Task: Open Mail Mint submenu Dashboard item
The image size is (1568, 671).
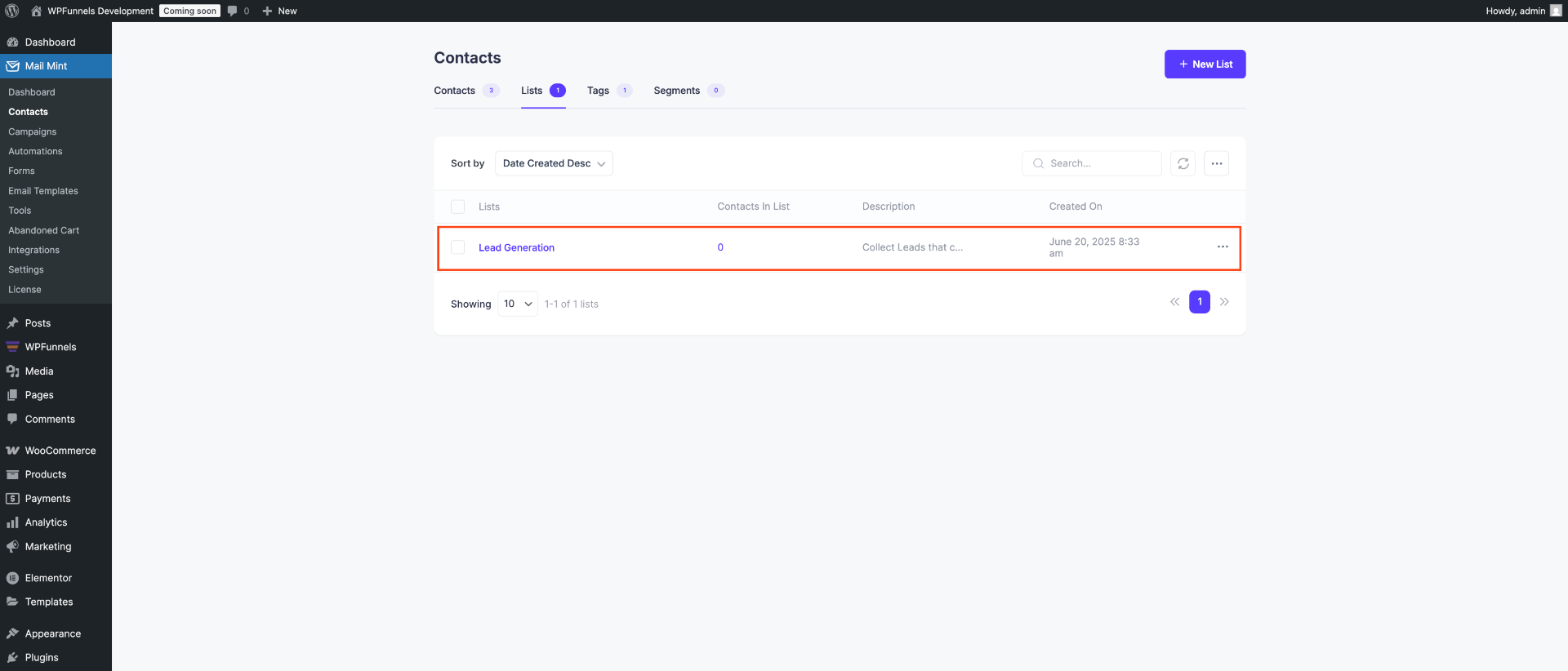Action: 32,92
